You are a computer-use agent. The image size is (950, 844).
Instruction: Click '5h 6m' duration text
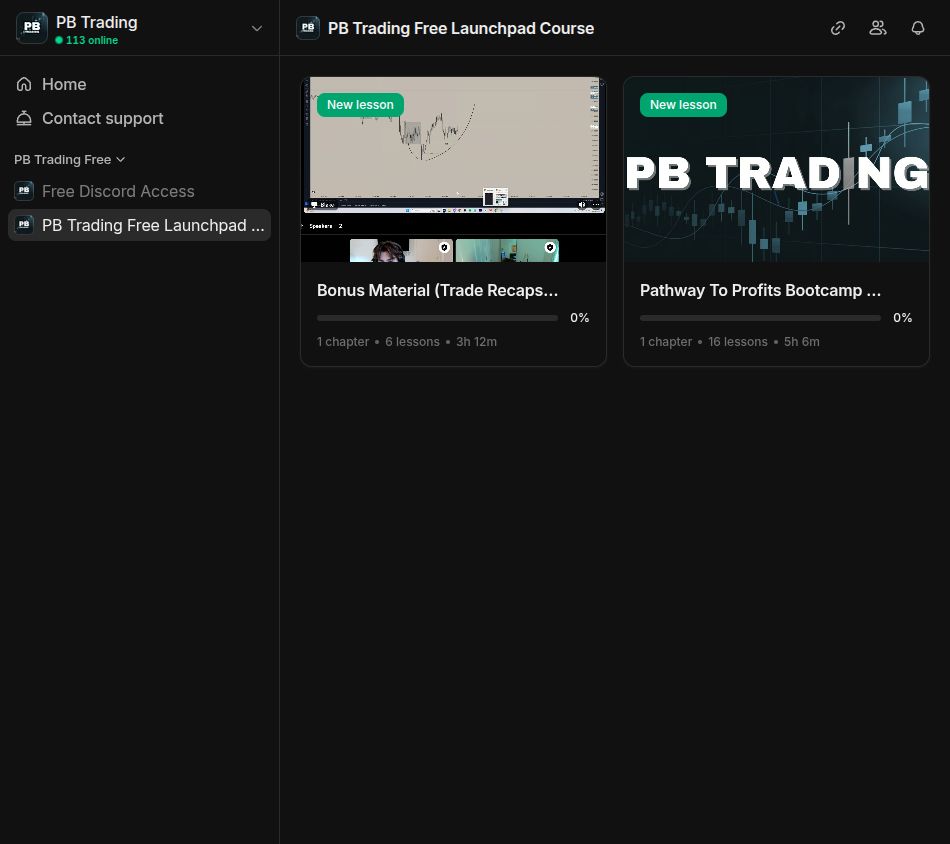coord(802,342)
